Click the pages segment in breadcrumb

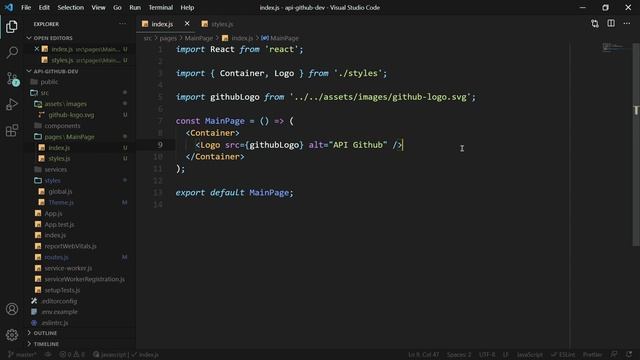(x=168, y=38)
